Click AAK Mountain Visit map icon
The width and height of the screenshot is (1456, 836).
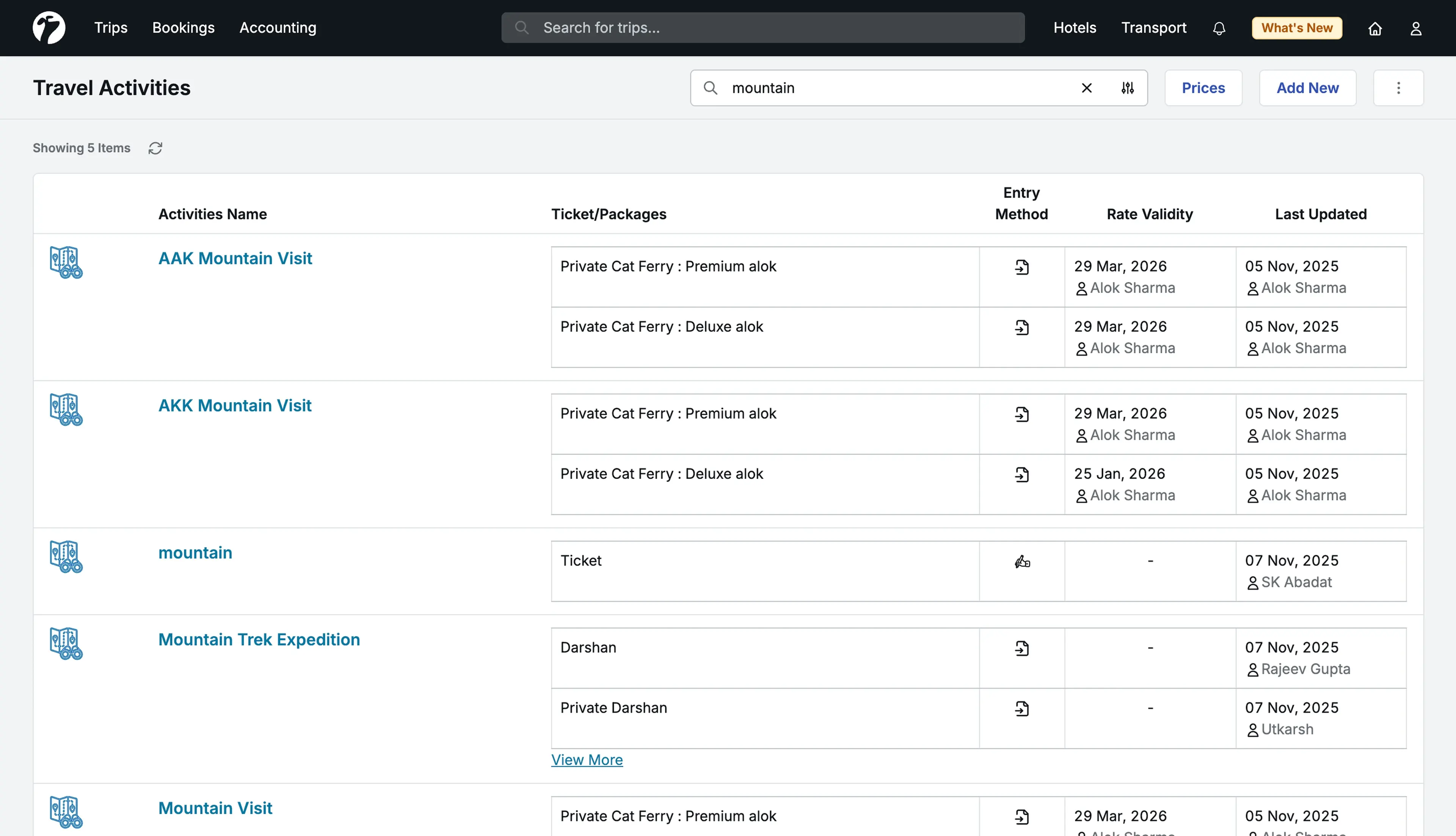click(x=66, y=262)
